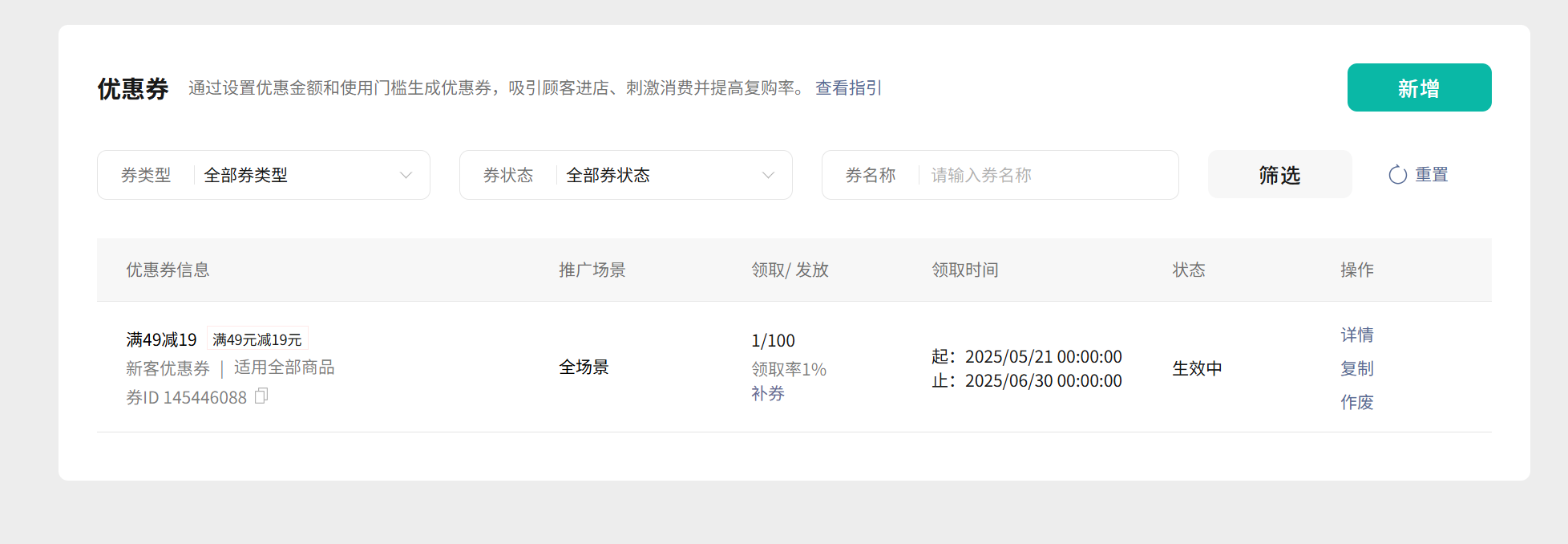The height and width of the screenshot is (544, 1568).
Task: Click 适用全部商品 text
Action: tap(285, 367)
